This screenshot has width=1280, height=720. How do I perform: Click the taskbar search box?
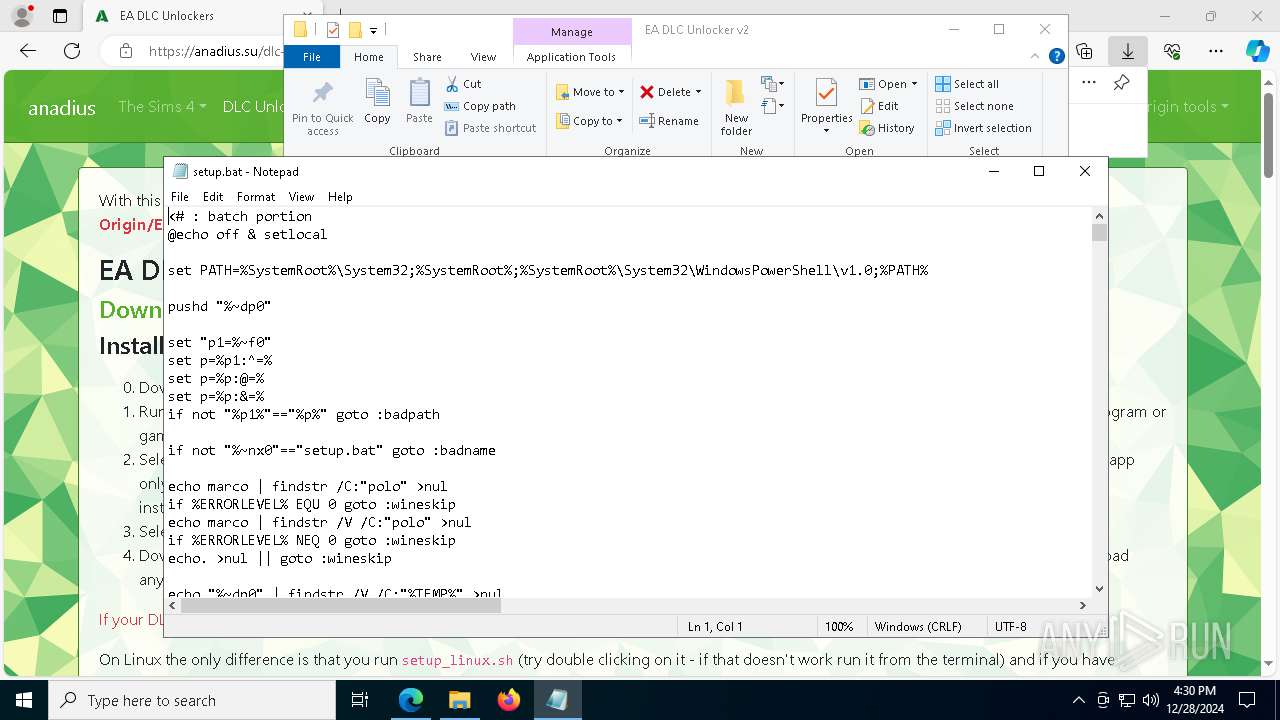[x=192, y=700]
